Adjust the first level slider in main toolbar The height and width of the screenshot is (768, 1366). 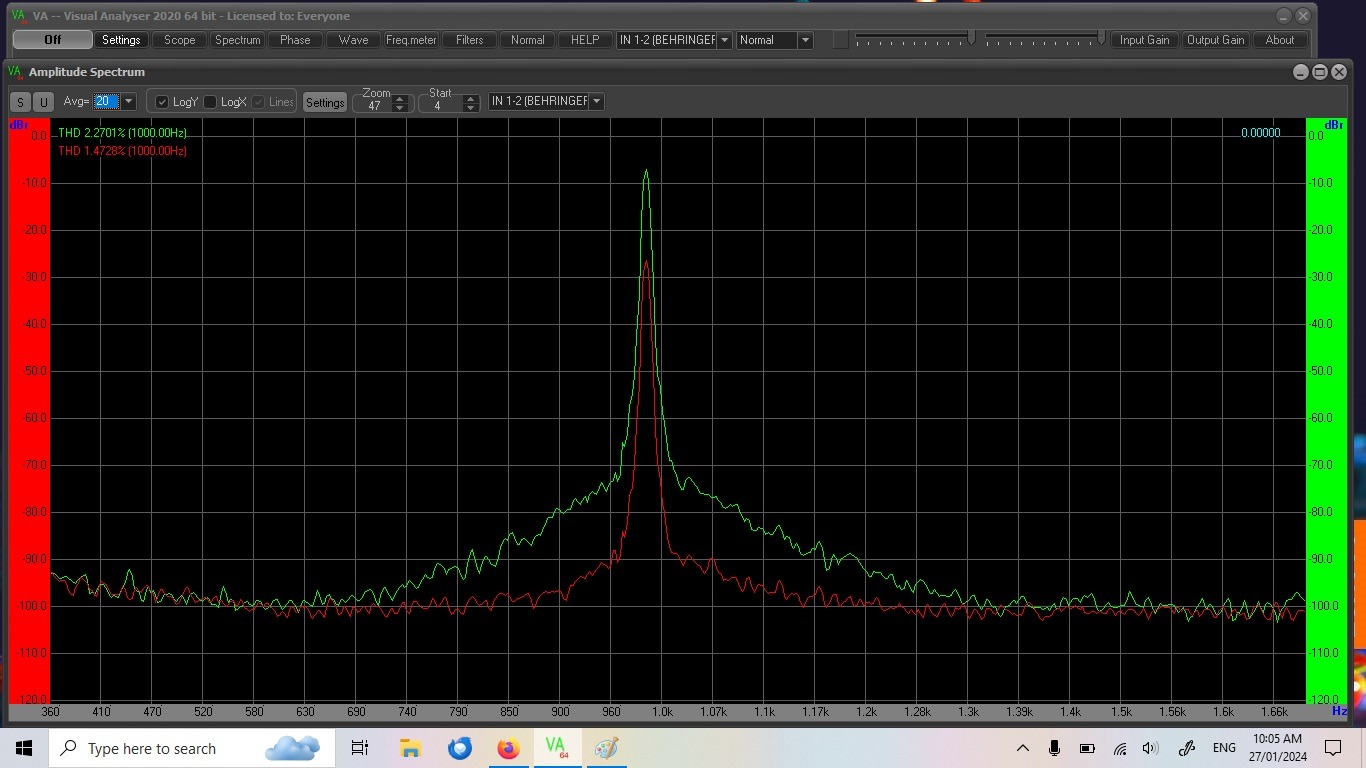(914, 38)
